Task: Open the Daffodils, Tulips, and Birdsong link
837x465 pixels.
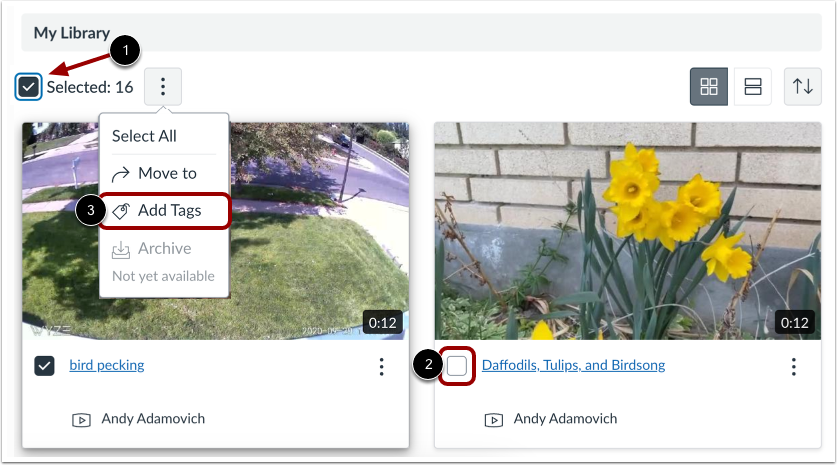Action: click(x=573, y=365)
